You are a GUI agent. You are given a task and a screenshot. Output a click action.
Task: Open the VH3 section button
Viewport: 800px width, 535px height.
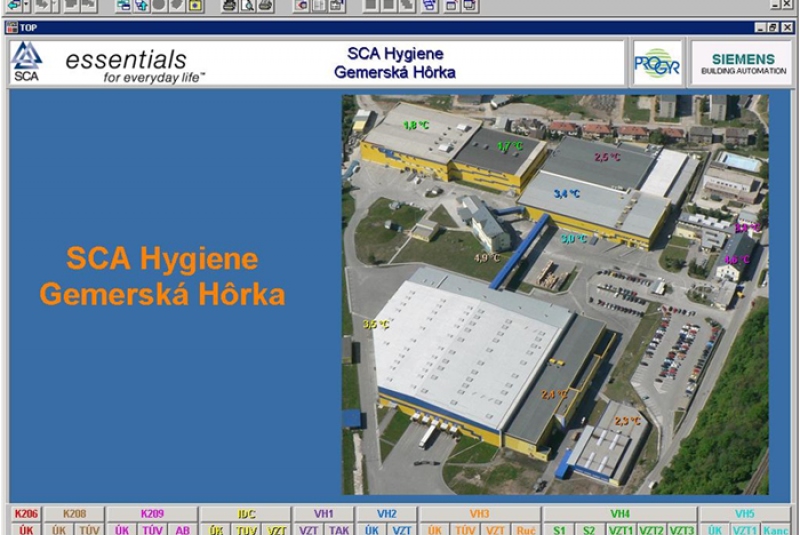pyautogui.click(x=480, y=514)
